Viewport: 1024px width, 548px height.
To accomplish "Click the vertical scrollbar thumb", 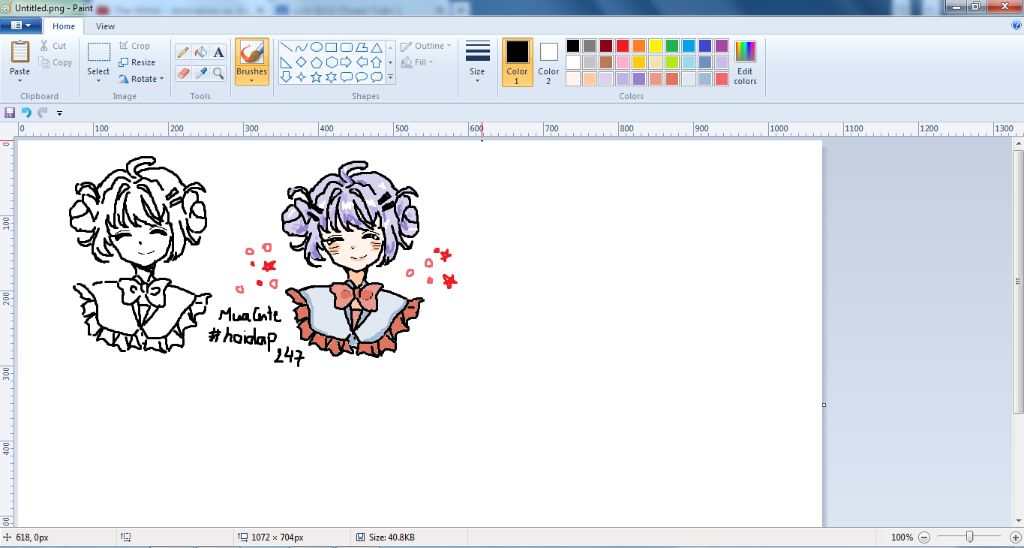I will tap(1019, 282).
